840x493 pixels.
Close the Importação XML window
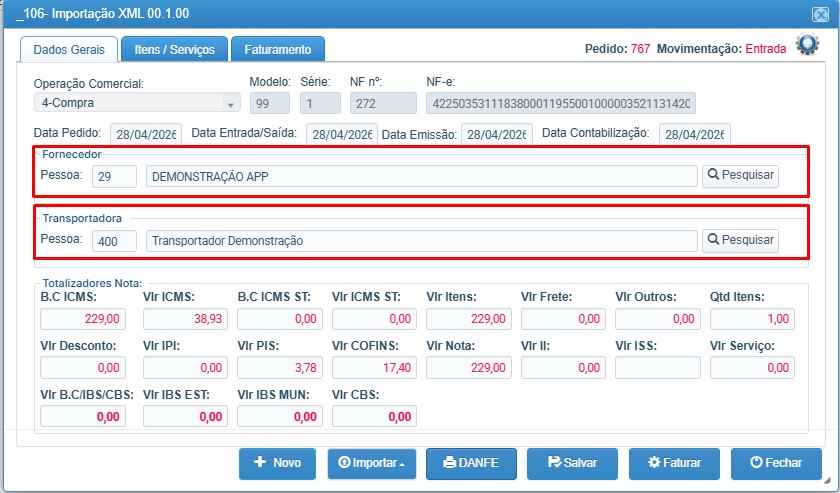tap(820, 14)
